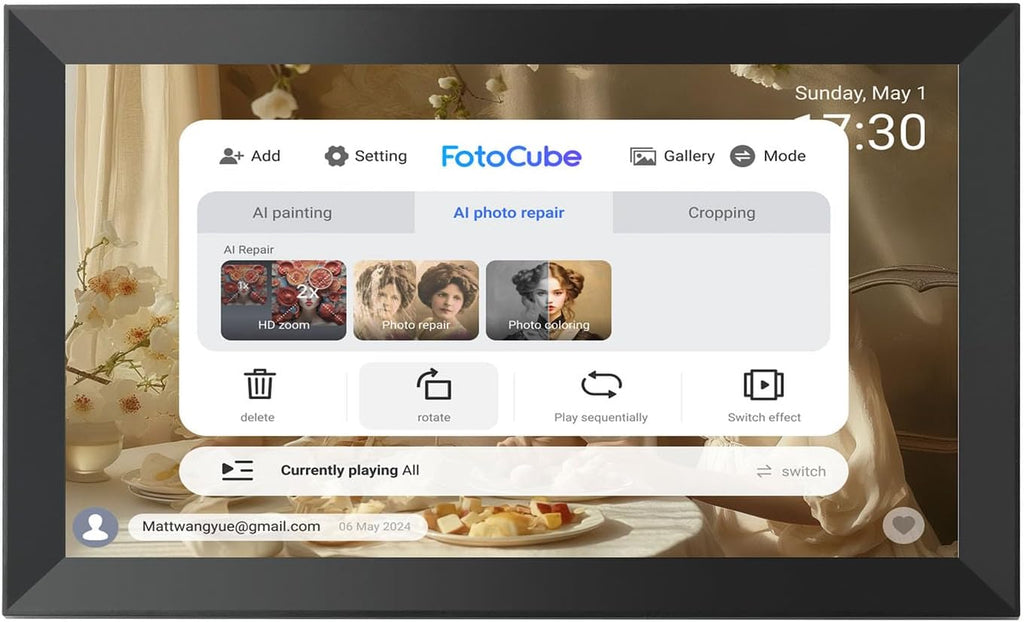Click the playlist icon beside Currently playing

point(238,470)
